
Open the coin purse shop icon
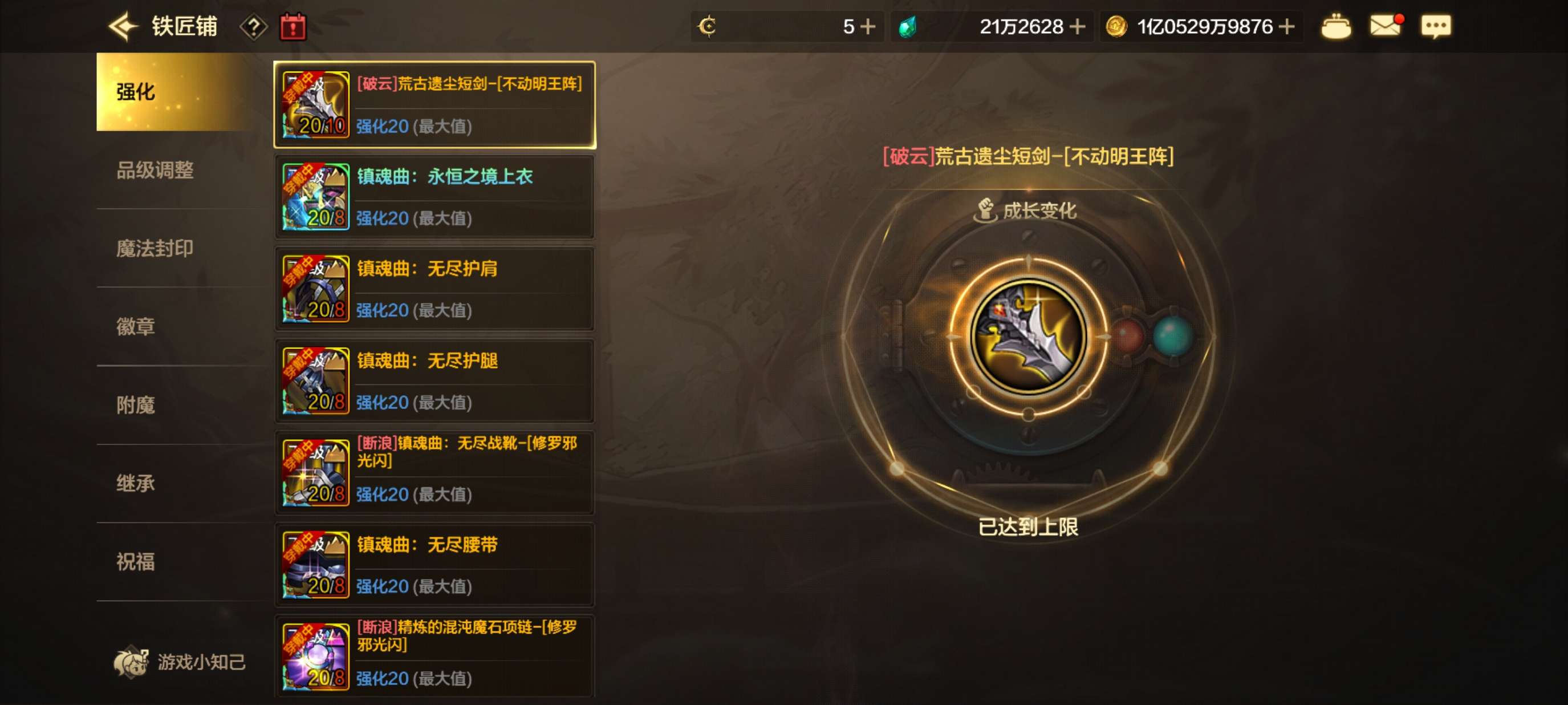click(1336, 26)
